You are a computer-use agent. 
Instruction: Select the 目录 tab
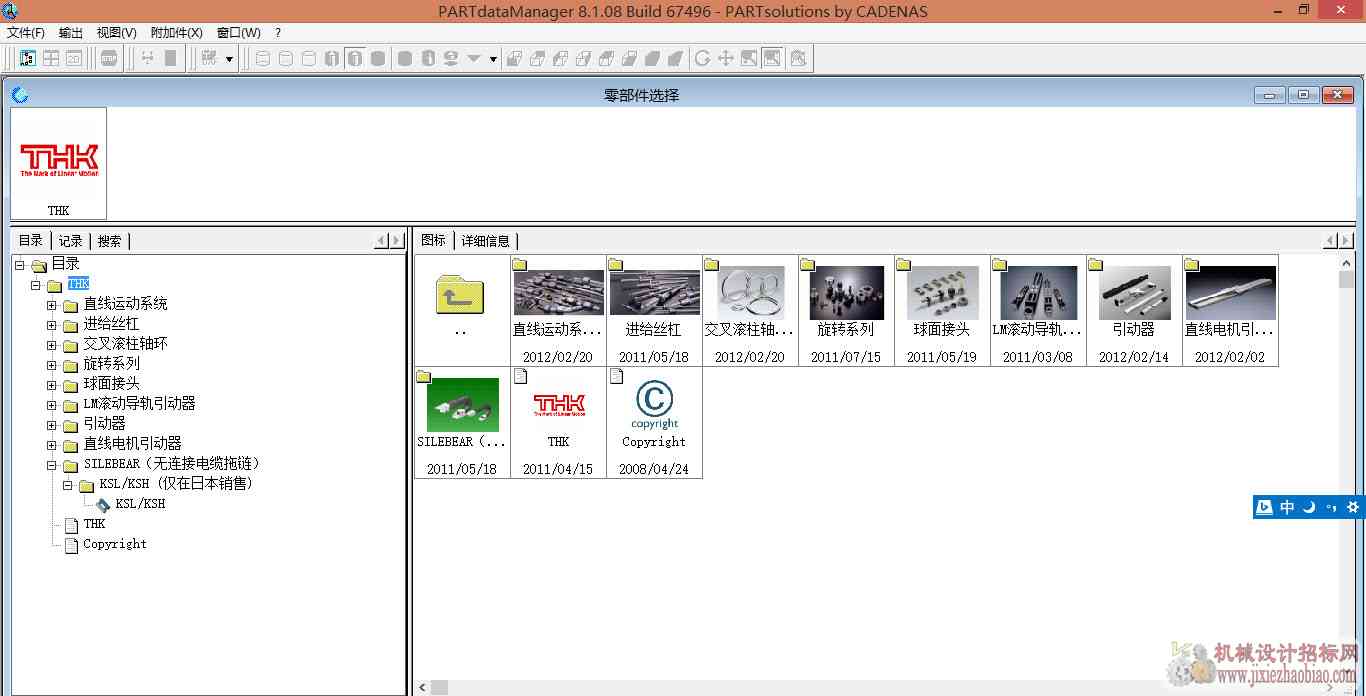pos(31,241)
